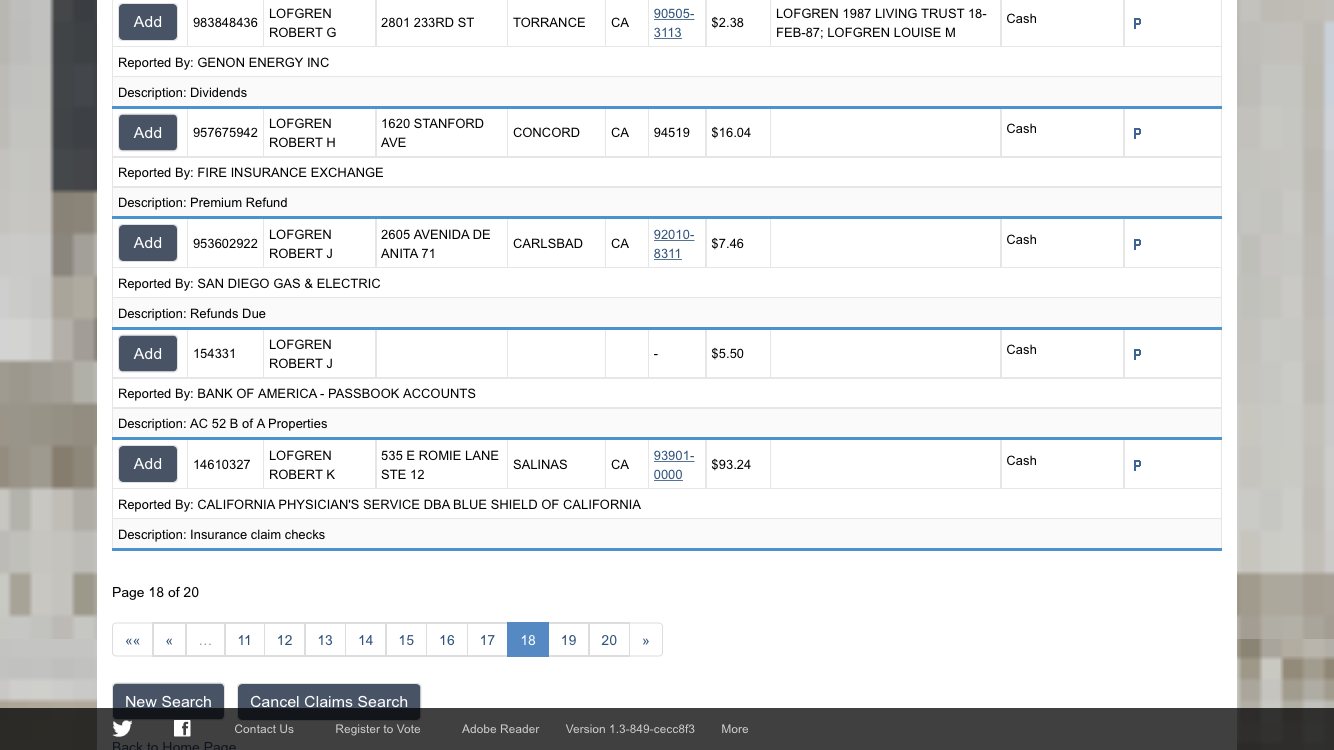Go to previous results page («)
The height and width of the screenshot is (750, 1334).
pyautogui.click(x=169, y=640)
